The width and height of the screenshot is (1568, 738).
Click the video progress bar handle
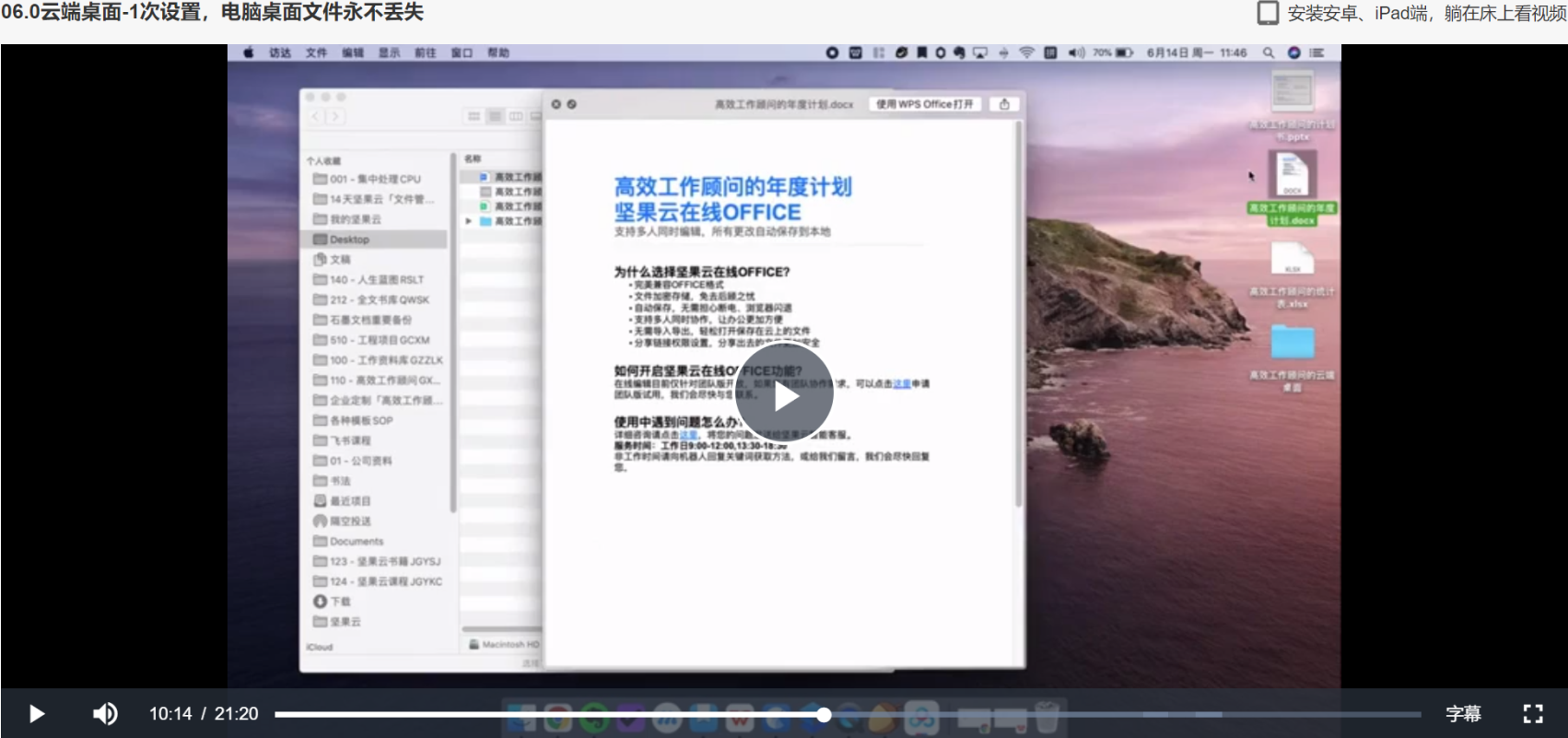[824, 714]
